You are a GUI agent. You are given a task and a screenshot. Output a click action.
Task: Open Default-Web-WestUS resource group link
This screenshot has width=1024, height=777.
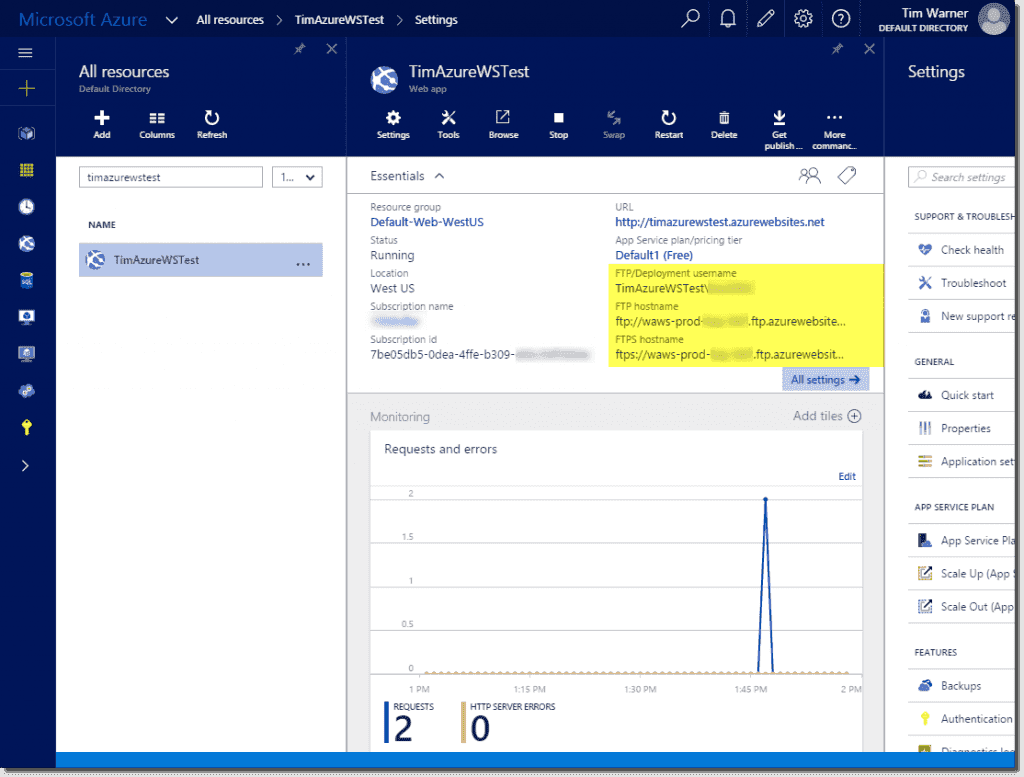coord(427,222)
